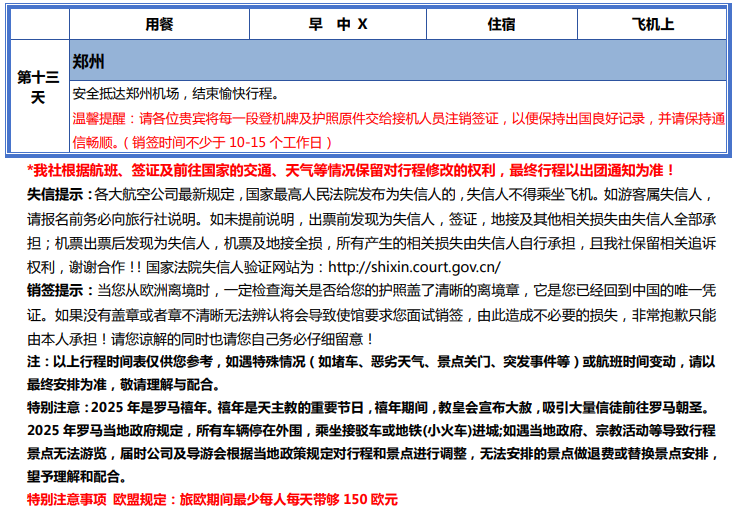This screenshot has width=740, height=510.
Task: Click the 第十三天 day label cell
Action: (x=38, y=87)
